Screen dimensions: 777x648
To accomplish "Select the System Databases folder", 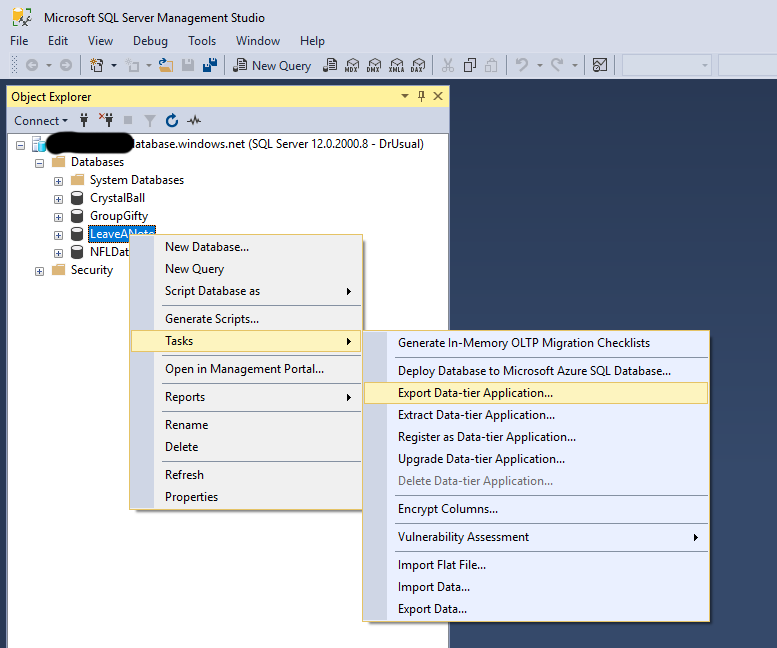I will [137, 180].
